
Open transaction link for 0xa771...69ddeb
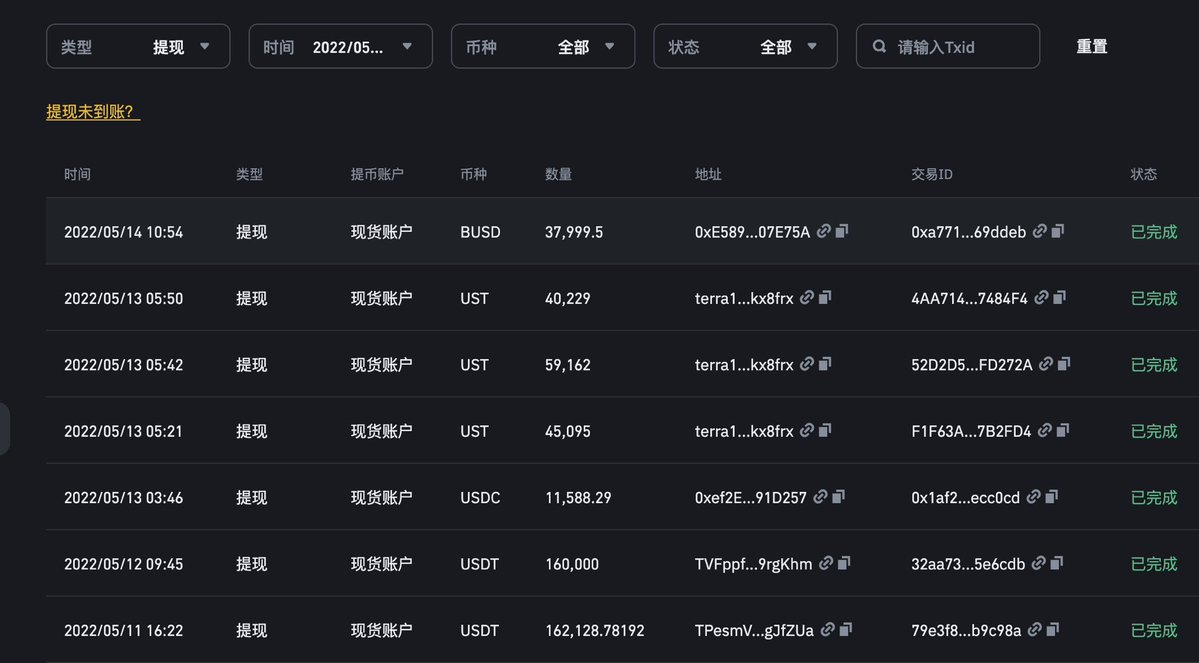tap(1040, 231)
